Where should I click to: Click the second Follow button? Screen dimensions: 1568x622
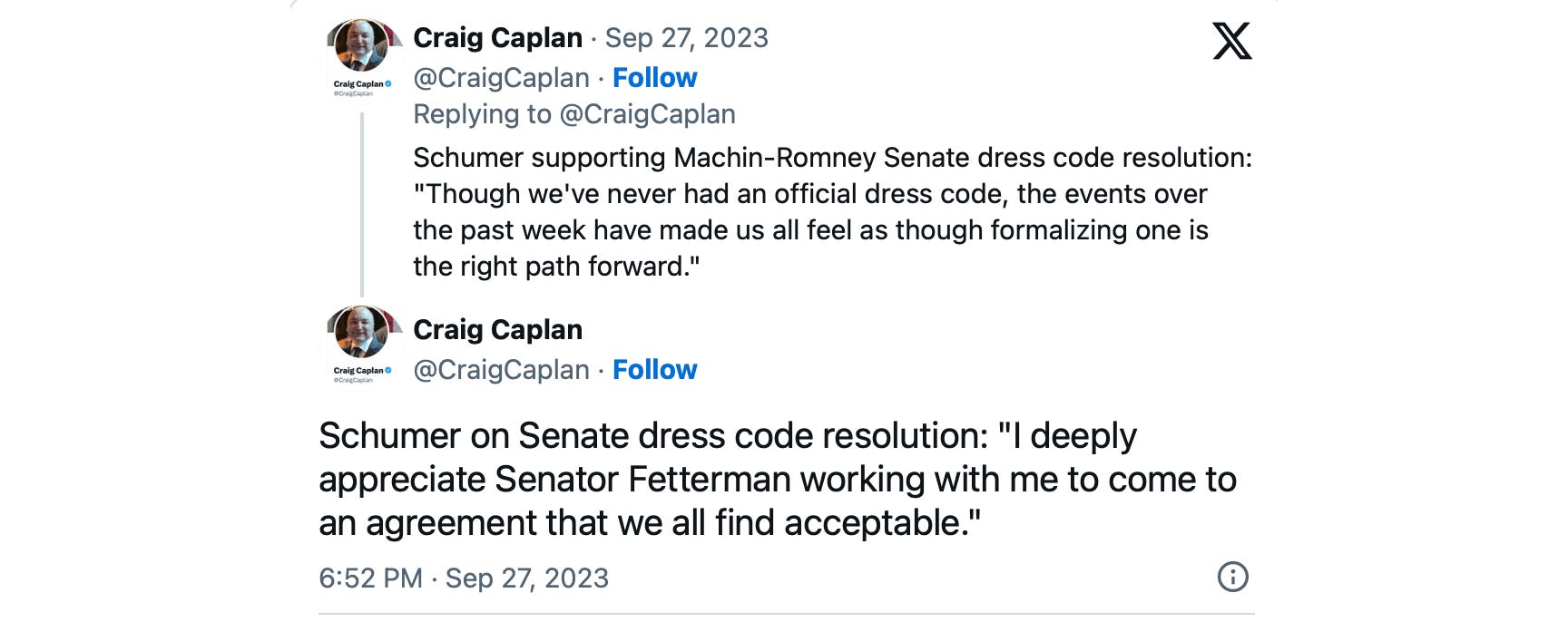coord(655,370)
